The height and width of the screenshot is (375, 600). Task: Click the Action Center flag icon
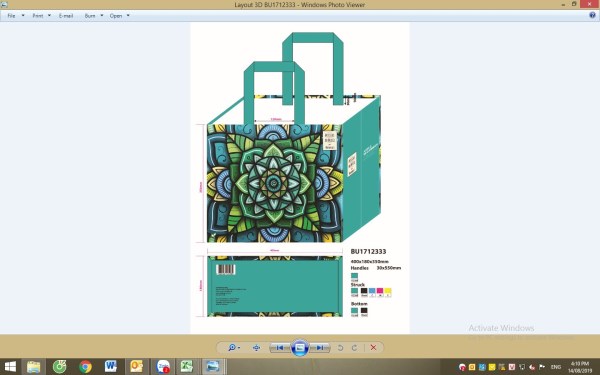[x=542, y=367]
